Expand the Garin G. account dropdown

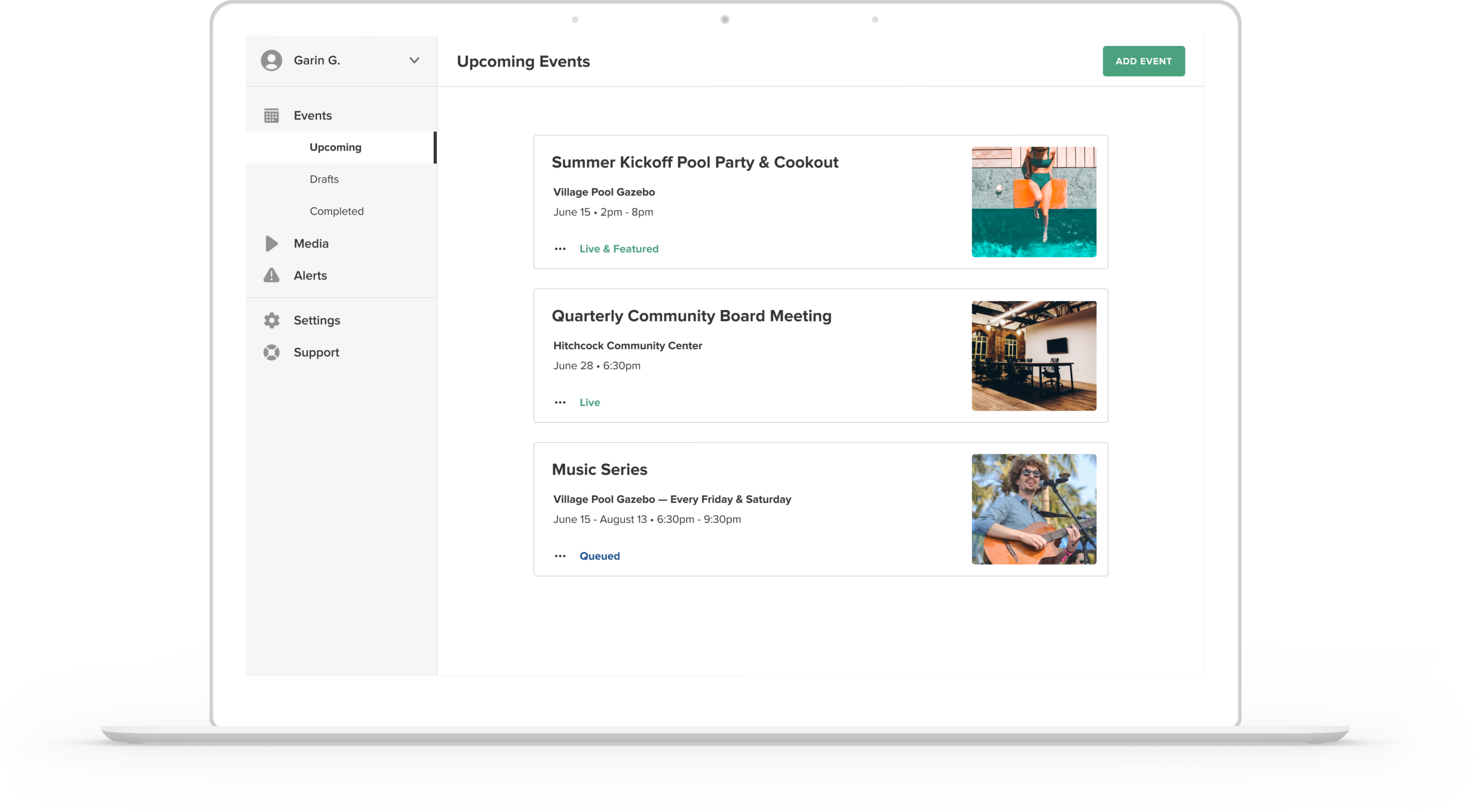pos(415,60)
